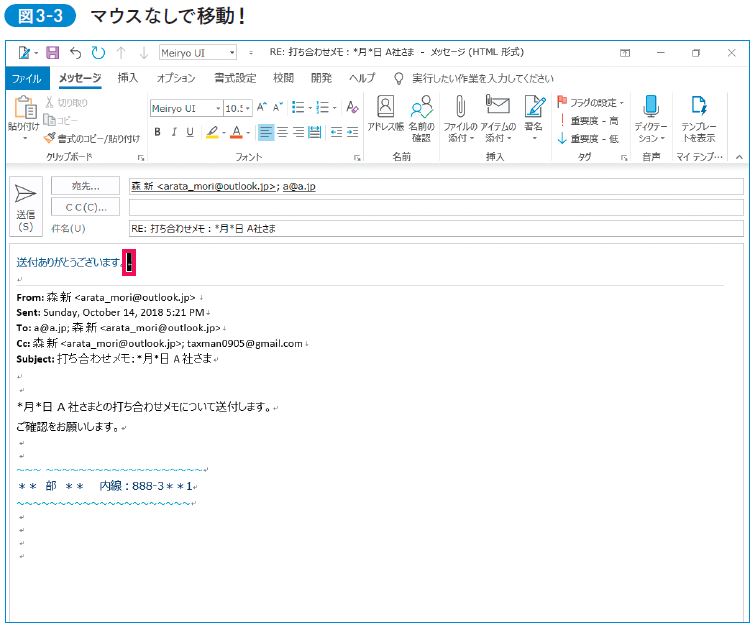Go to previous item arrow
Viewport: 756px width, 628px height.
point(121,53)
